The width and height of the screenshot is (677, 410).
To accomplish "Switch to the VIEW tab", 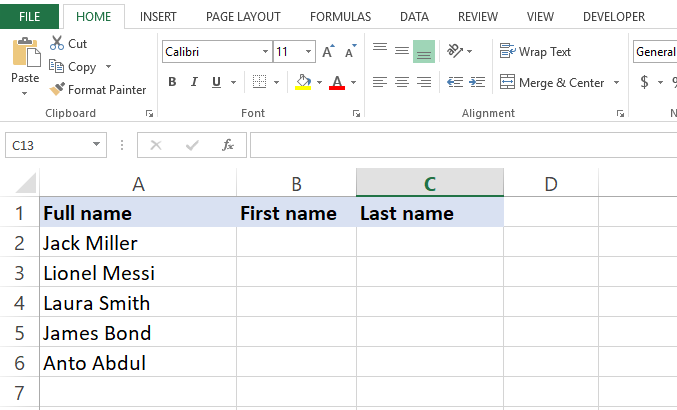I will pos(540,16).
